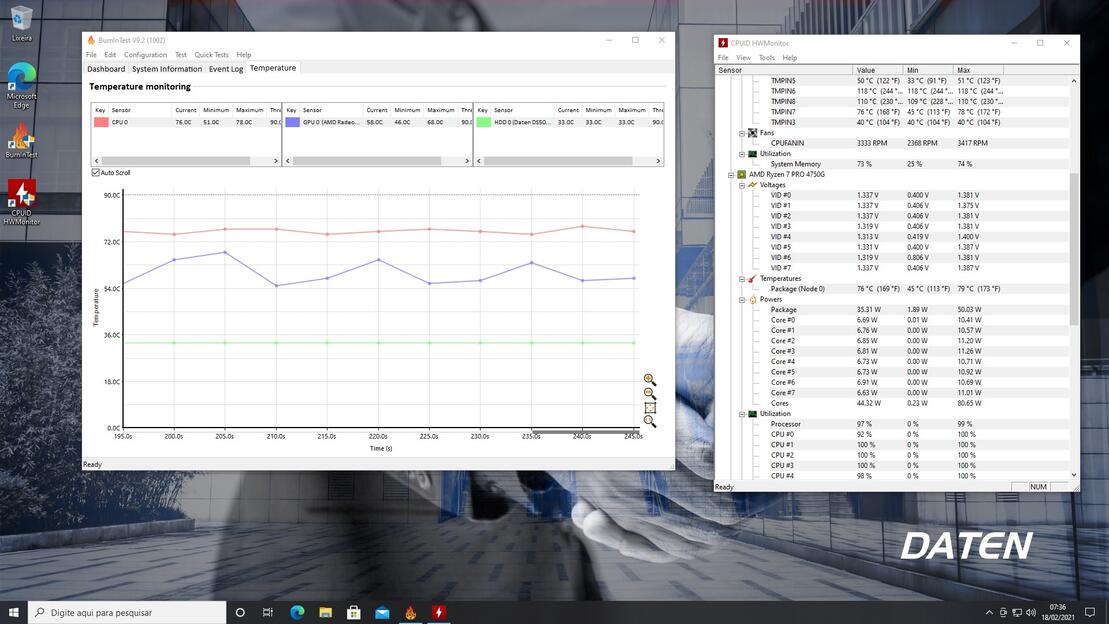Select the Microsoft Edge desktop shortcut
The image size is (1109, 624).
pyautogui.click(x=21, y=86)
